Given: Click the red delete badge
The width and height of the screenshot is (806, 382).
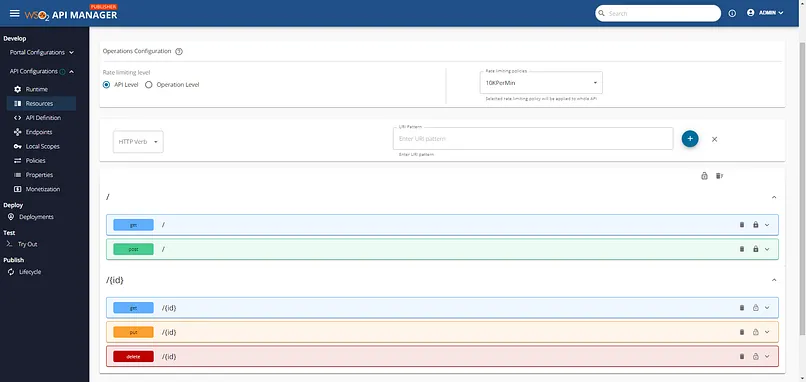Looking at the screenshot, I should click(x=133, y=356).
